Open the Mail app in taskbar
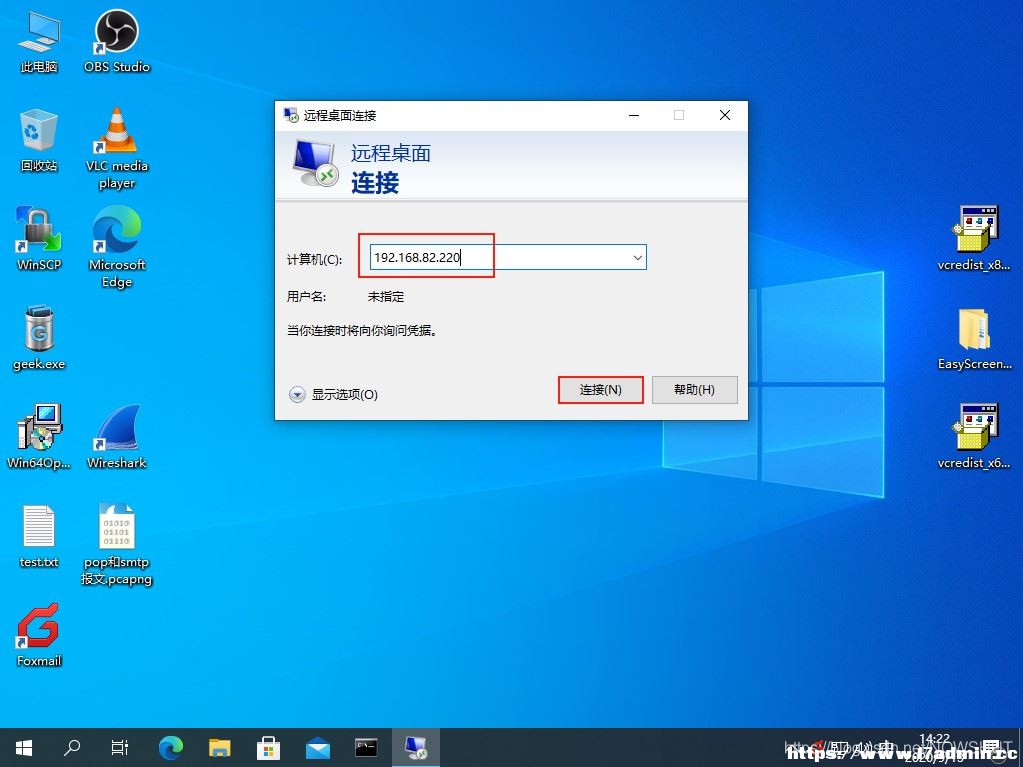Screen dimensions: 1023x767 (x=317, y=747)
